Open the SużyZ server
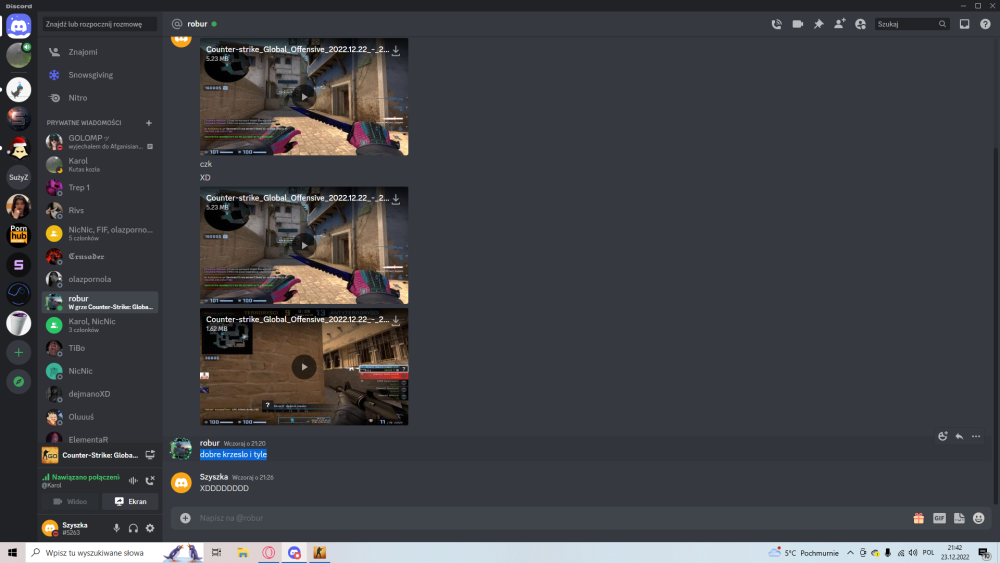The height and width of the screenshot is (563, 1000). coord(18,177)
